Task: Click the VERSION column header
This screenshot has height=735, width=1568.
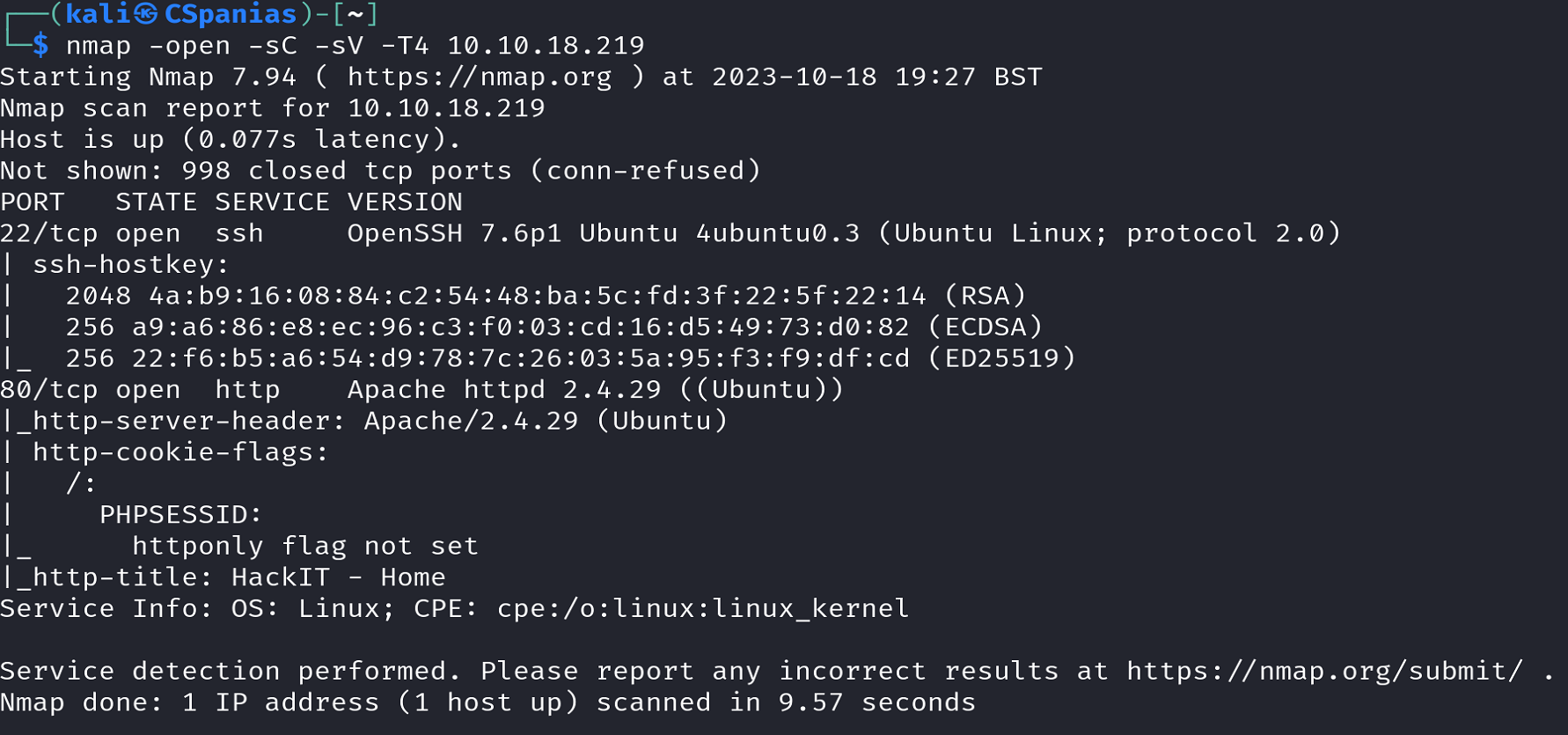Action: coord(405,202)
